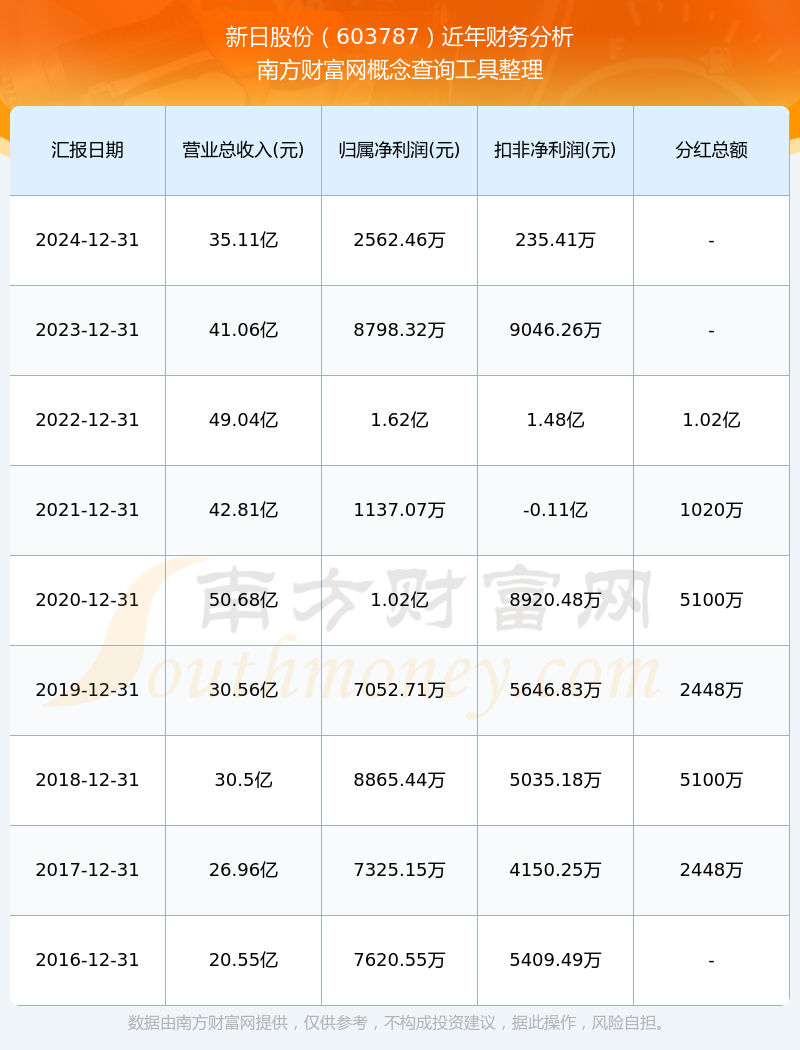This screenshot has width=800, height=1050.
Task: Select the 2022-12-31 date cell
Action: [x=88, y=420]
